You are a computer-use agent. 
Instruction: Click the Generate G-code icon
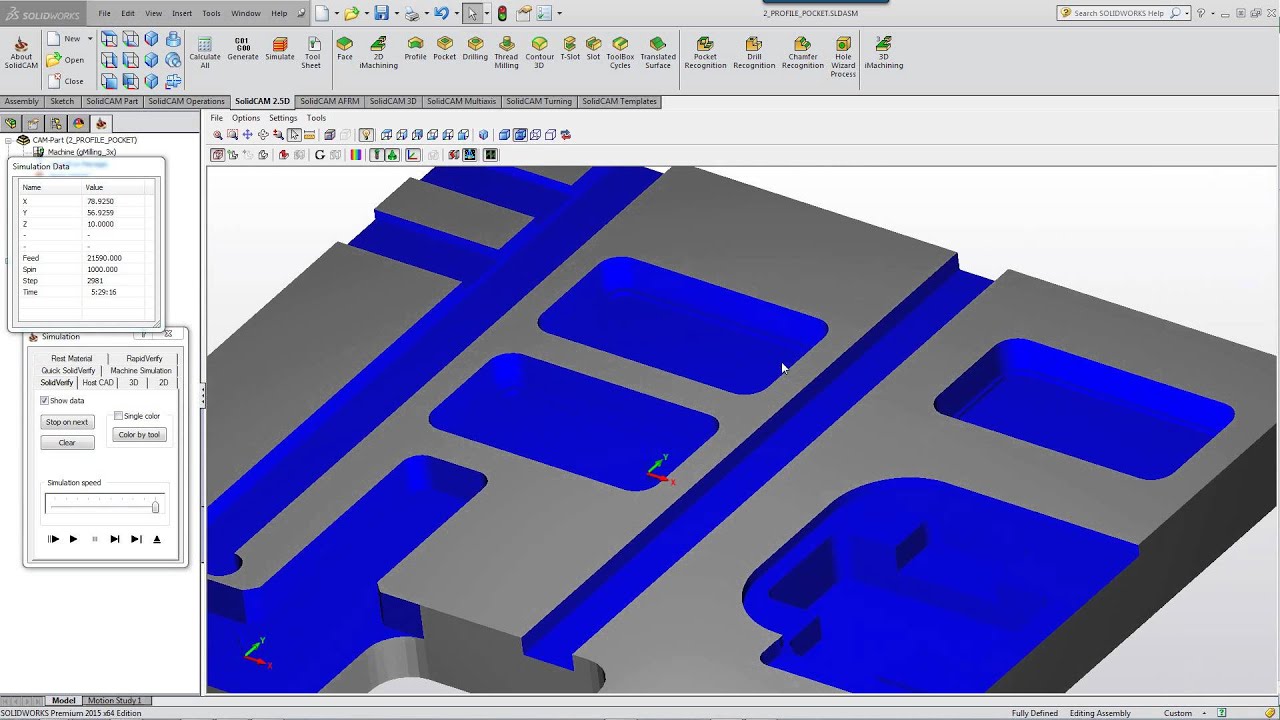[x=242, y=50]
